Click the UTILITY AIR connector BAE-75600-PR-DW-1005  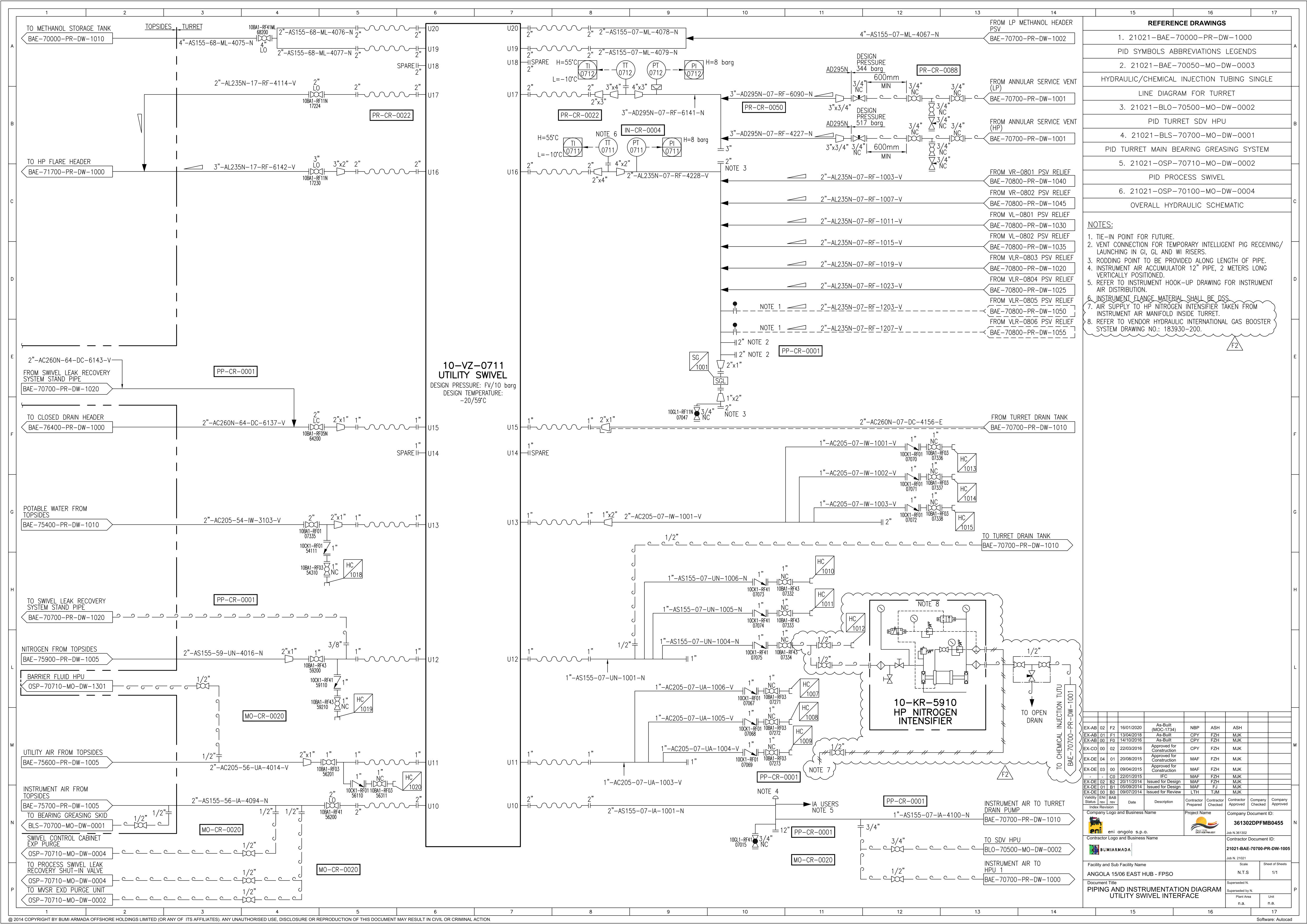coord(67,762)
